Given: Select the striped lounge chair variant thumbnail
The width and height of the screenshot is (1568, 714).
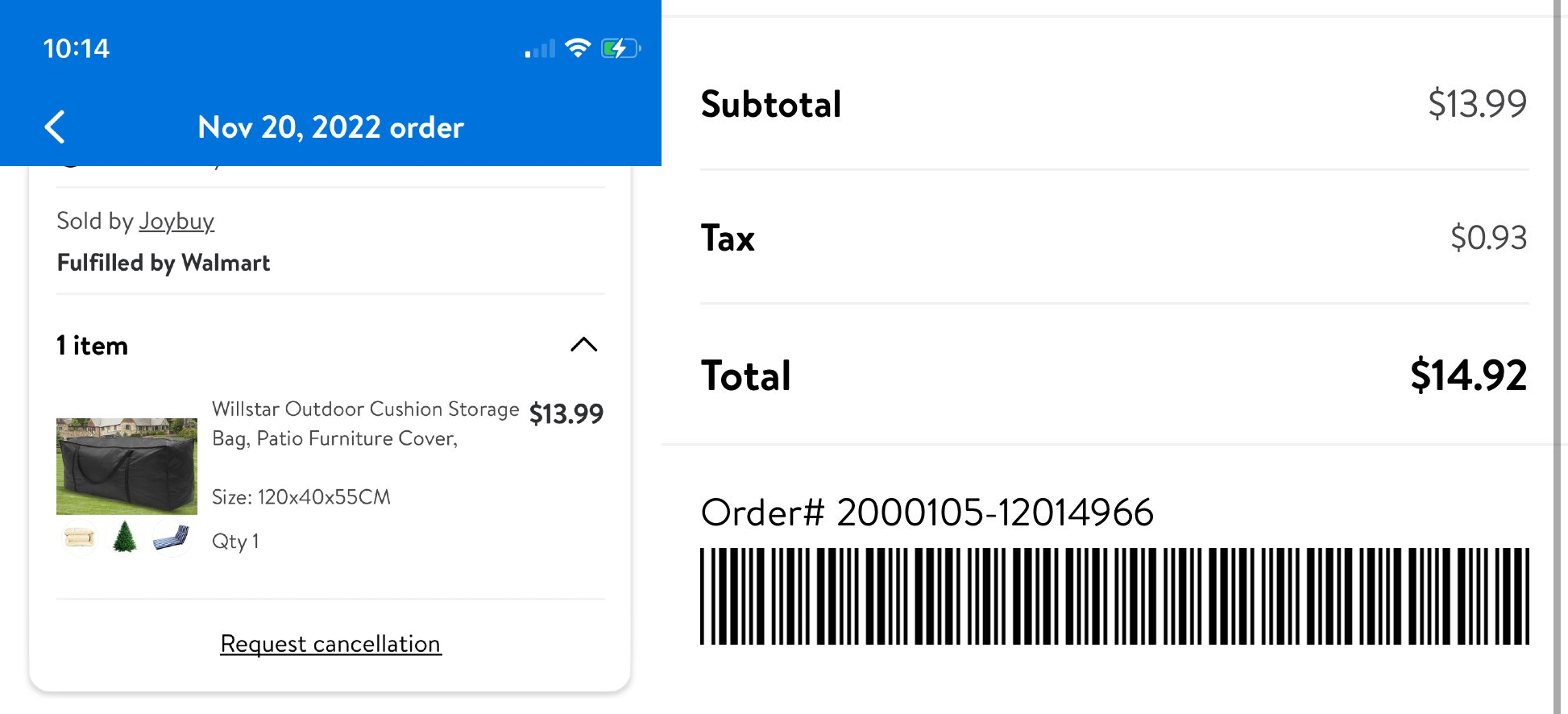Looking at the screenshot, I should tap(171, 537).
